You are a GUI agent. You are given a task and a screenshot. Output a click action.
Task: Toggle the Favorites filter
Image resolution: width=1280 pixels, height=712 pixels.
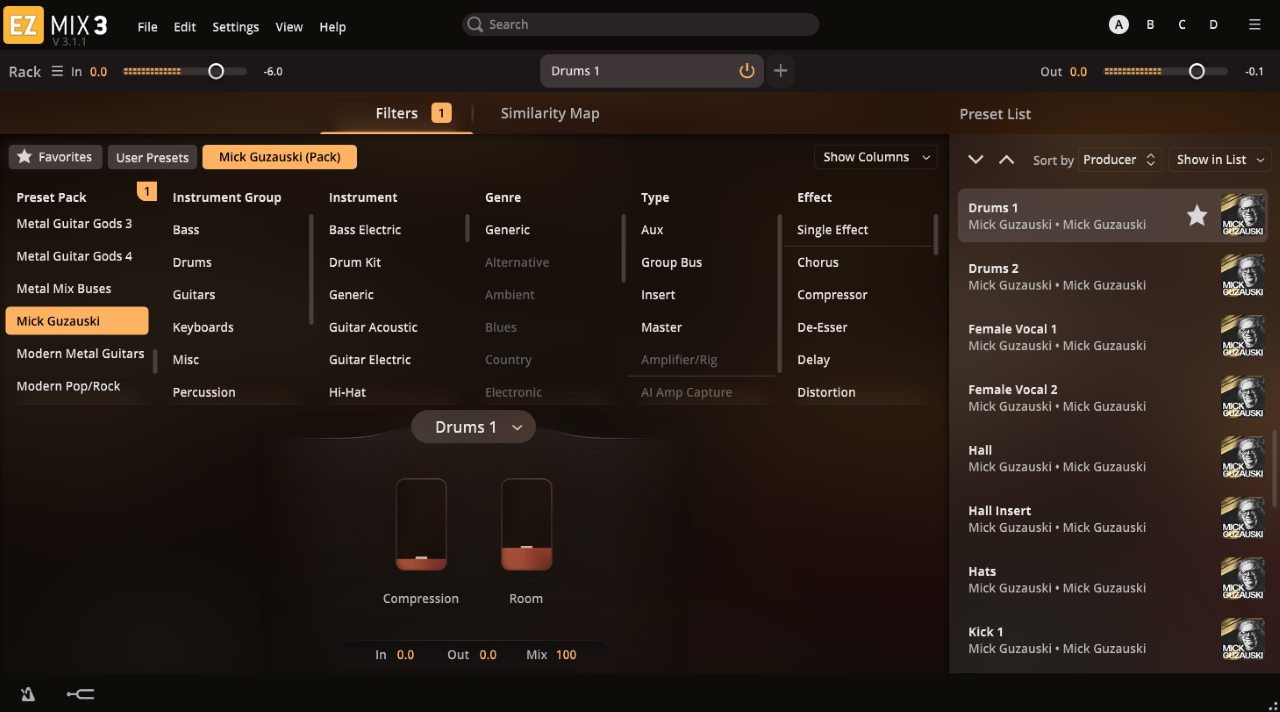coord(55,157)
